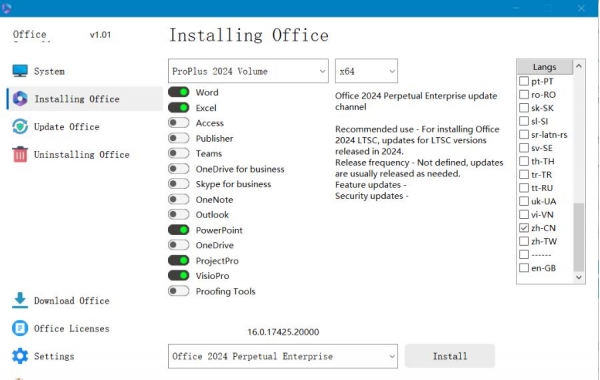The image size is (600, 380).
Task: Click the Download Office arrow icon
Action: pos(20,300)
